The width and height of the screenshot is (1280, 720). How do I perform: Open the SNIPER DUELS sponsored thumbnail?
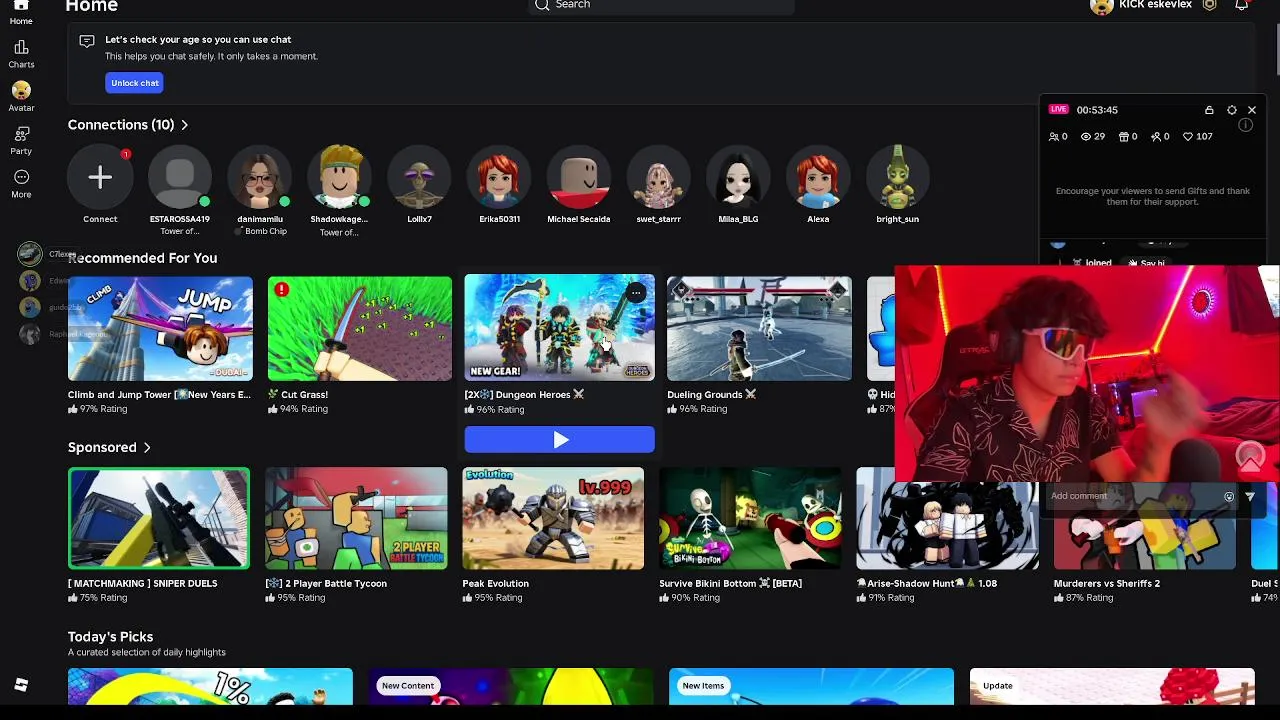[x=159, y=518]
